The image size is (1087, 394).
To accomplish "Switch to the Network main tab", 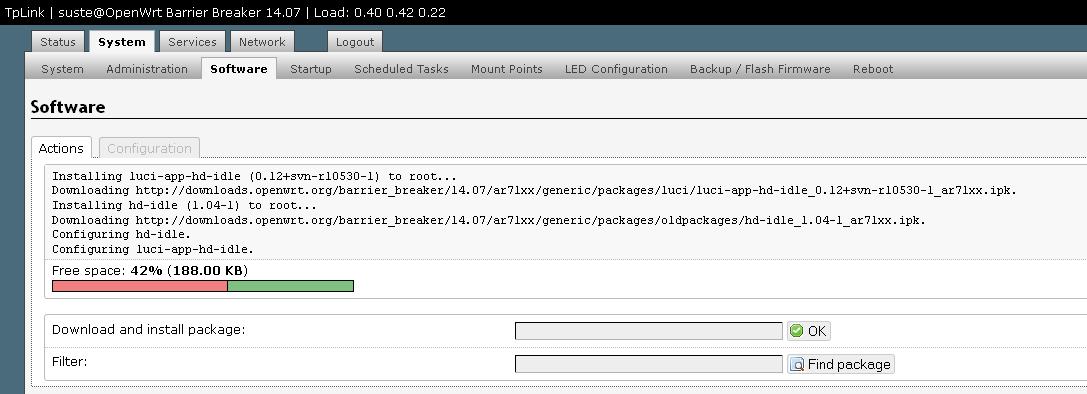I will tap(262, 42).
